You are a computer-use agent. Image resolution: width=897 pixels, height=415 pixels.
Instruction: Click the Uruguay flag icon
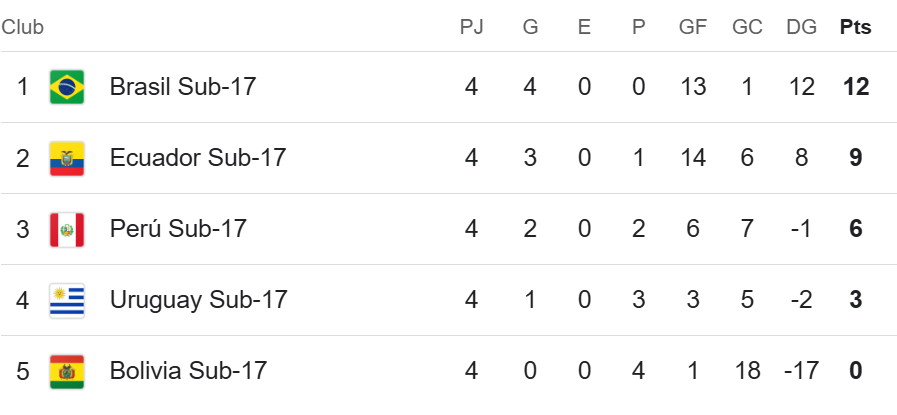point(67,301)
